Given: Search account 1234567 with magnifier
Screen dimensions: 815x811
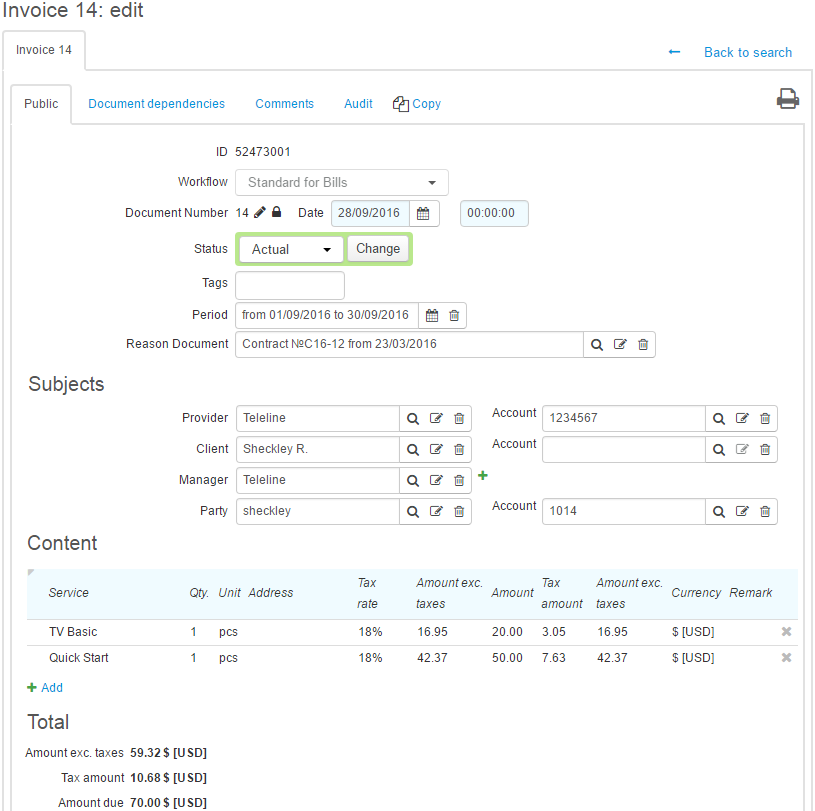Looking at the screenshot, I should click(719, 418).
